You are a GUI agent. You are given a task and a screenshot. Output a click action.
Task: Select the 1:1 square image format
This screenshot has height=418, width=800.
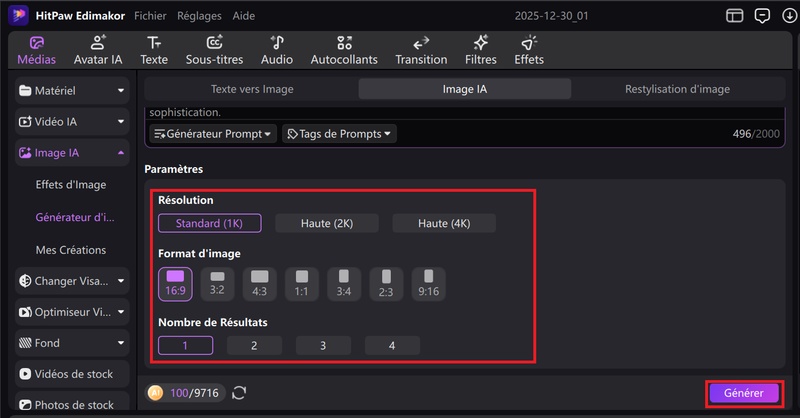tap(301, 283)
